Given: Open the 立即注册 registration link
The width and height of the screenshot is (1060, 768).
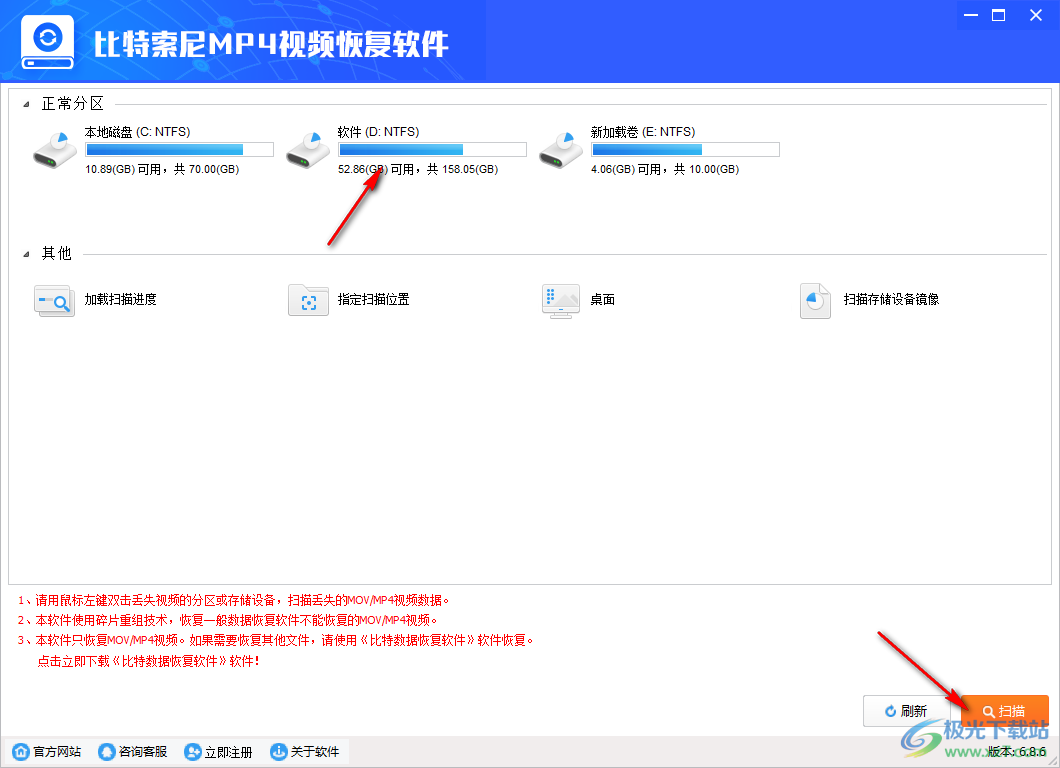Looking at the screenshot, I should pos(228,752).
